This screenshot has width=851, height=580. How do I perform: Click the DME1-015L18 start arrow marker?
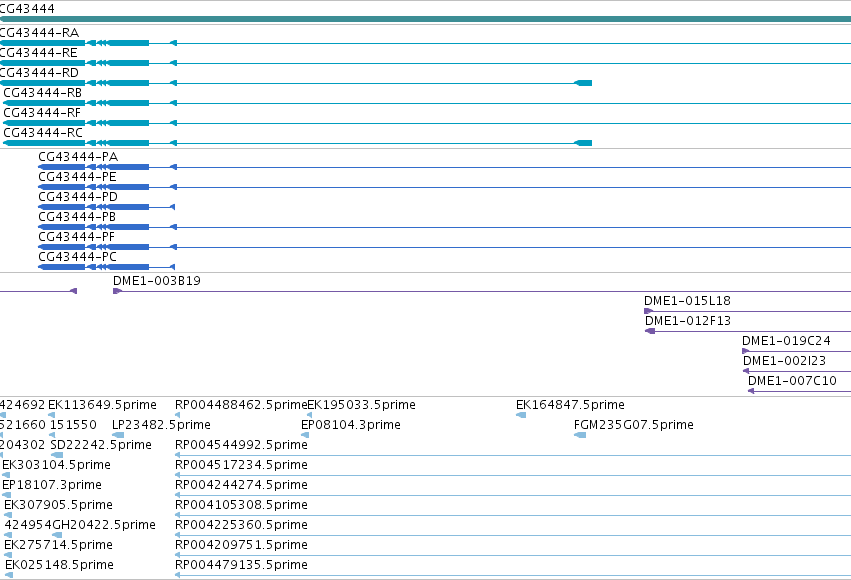[x=648, y=311]
